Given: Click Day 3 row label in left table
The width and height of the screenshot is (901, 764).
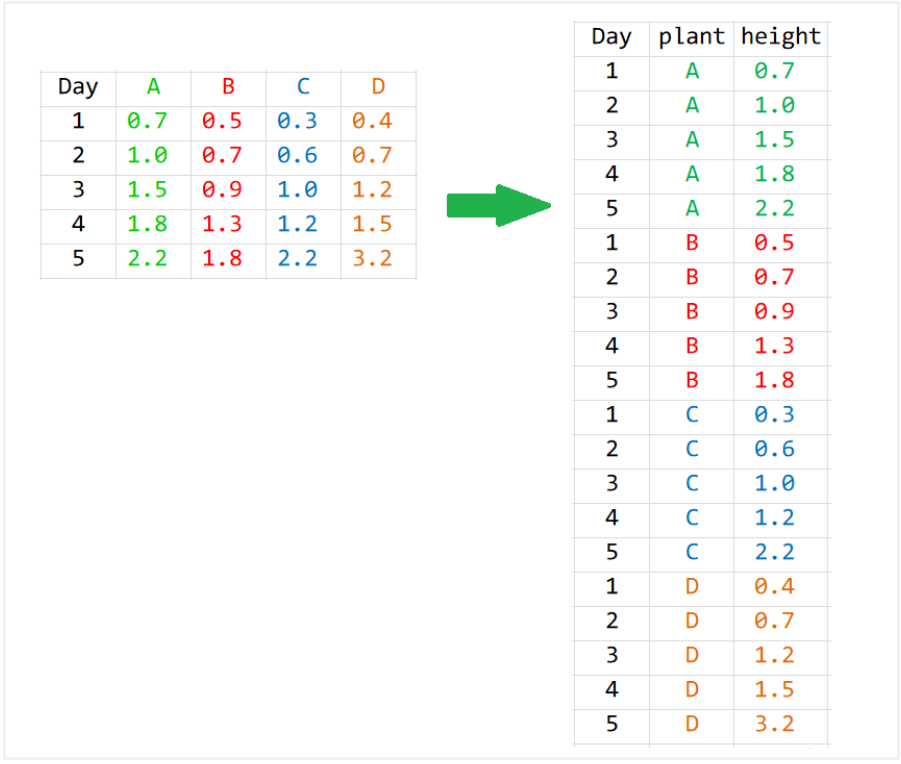Looking at the screenshot, I should tap(78, 190).
